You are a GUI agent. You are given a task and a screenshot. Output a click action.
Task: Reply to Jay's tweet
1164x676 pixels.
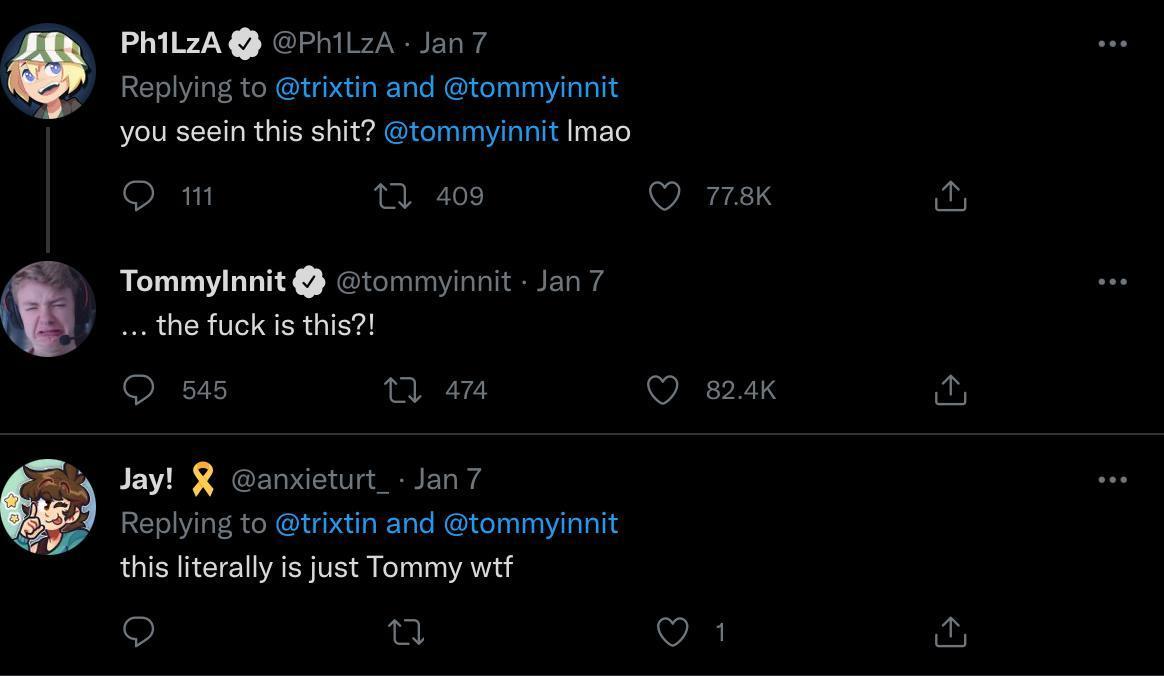point(138,632)
